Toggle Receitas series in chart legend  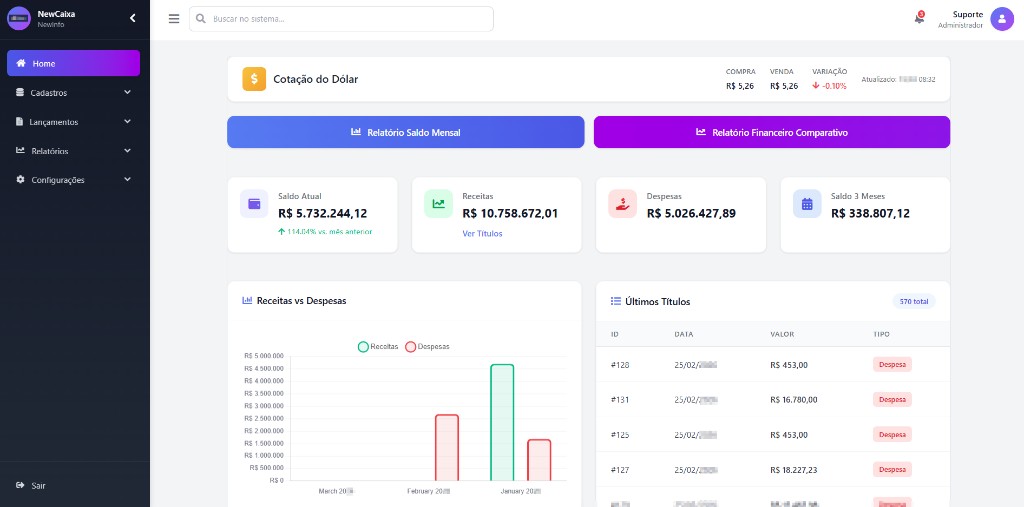coord(378,346)
